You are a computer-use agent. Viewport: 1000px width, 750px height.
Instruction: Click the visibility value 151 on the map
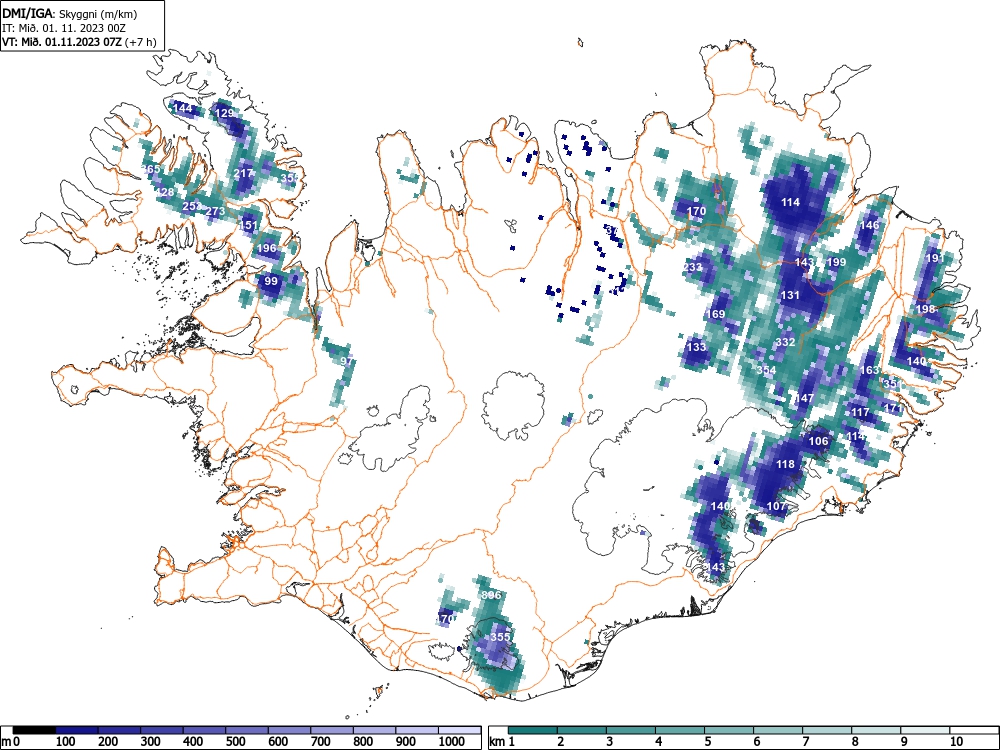click(x=248, y=225)
